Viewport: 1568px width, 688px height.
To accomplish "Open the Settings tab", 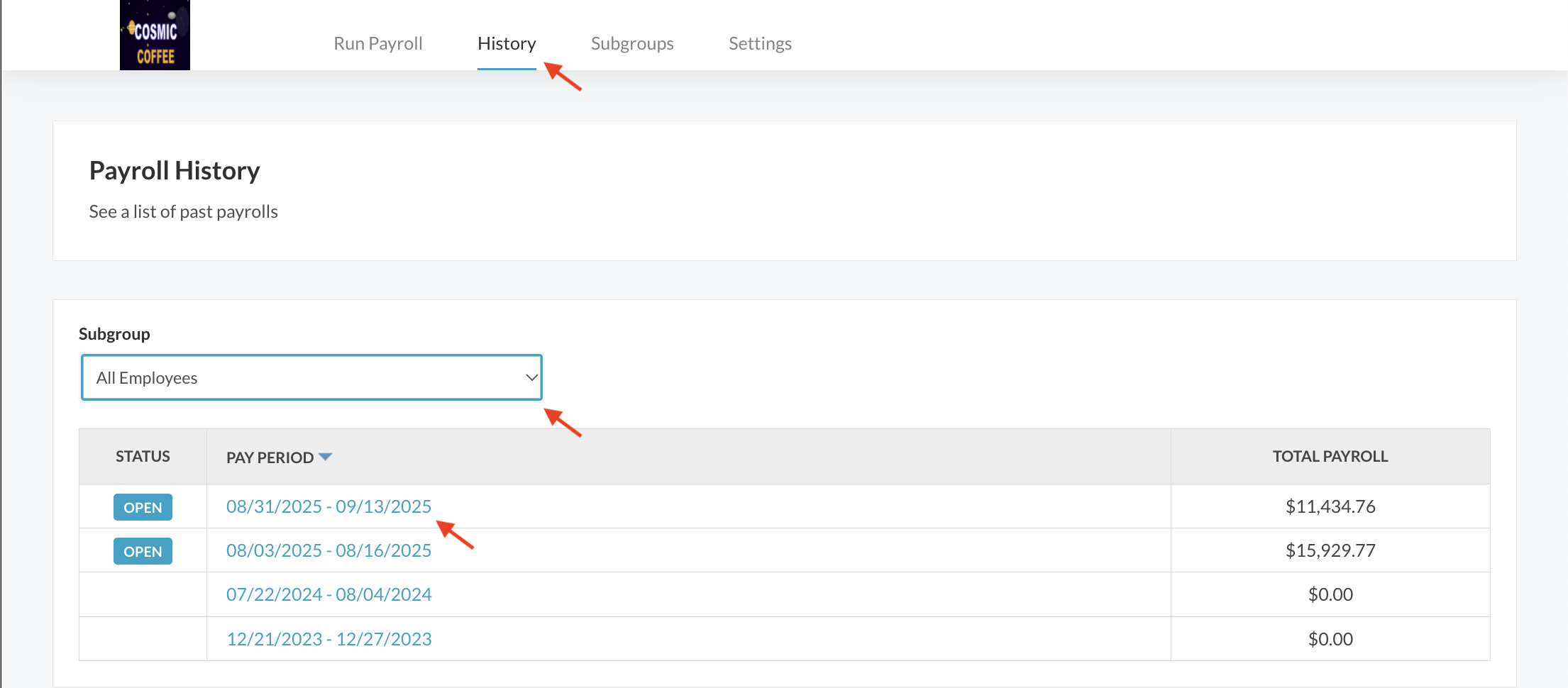I will pyautogui.click(x=759, y=44).
